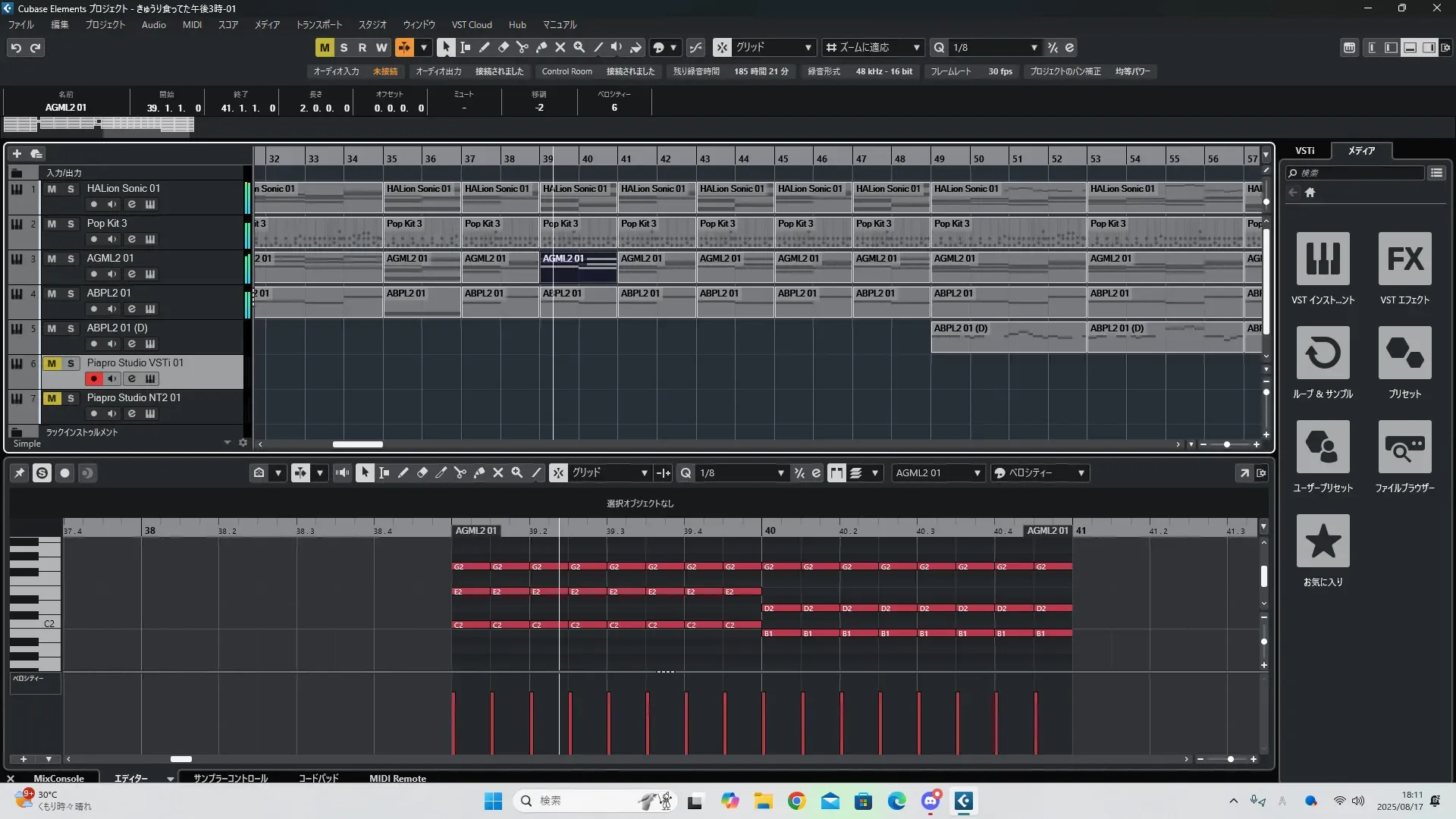Disable record on Piapro Studio VSTi 01
Screen dimensions: 1456x819
coord(93,378)
